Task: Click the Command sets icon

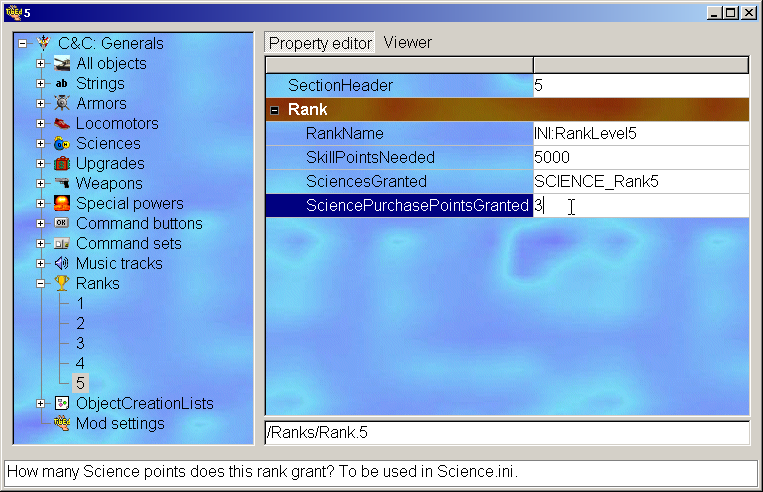Action: click(62, 243)
